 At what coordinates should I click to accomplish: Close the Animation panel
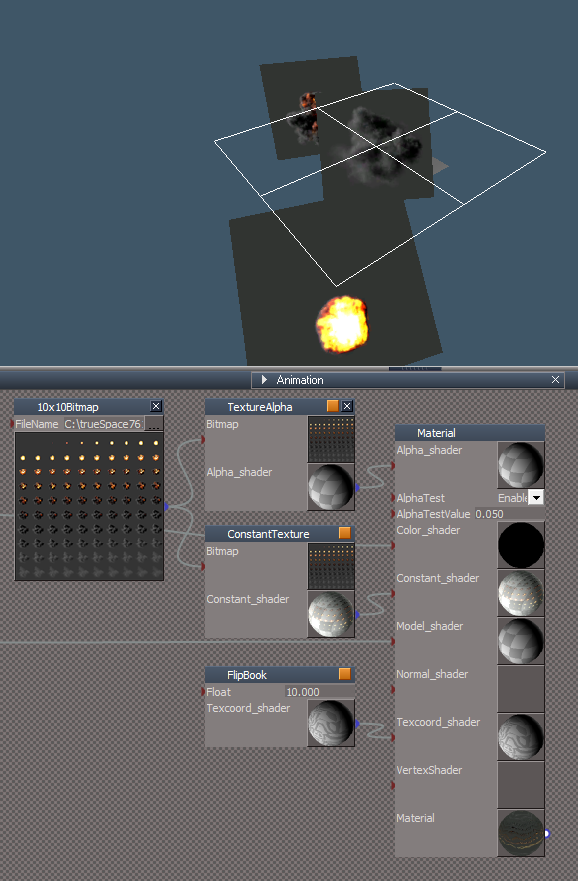[x=555, y=380]
